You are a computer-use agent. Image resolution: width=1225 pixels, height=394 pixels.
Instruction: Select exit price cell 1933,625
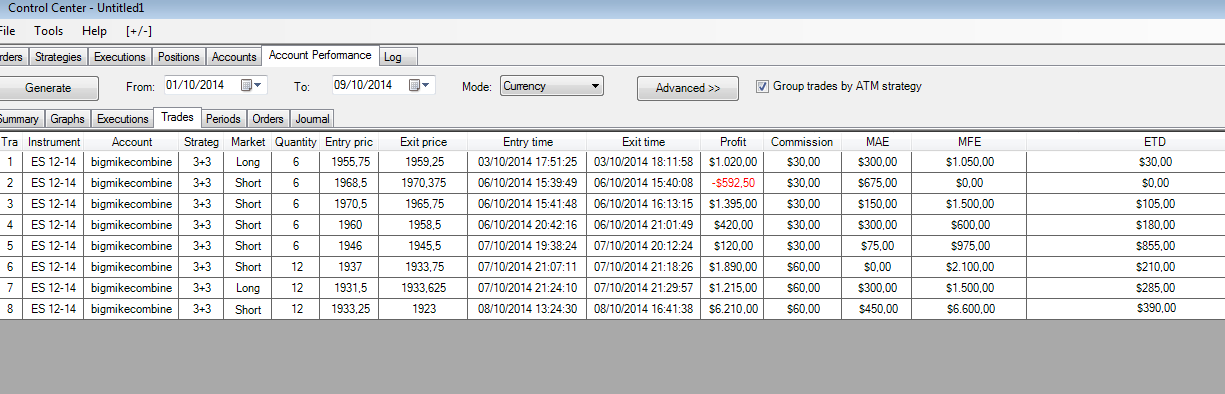tap(423, 289)
